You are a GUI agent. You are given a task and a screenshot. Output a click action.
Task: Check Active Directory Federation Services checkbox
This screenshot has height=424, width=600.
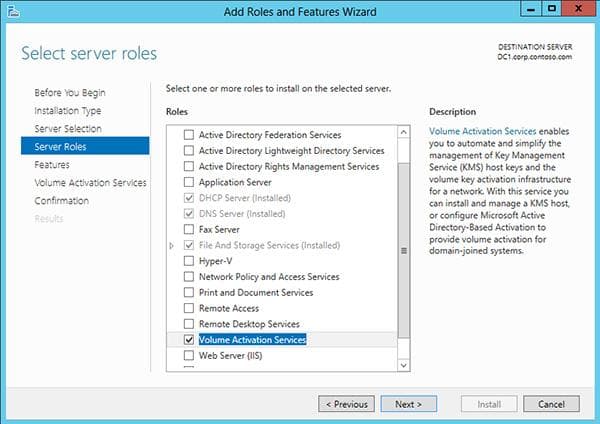[189, 135]
